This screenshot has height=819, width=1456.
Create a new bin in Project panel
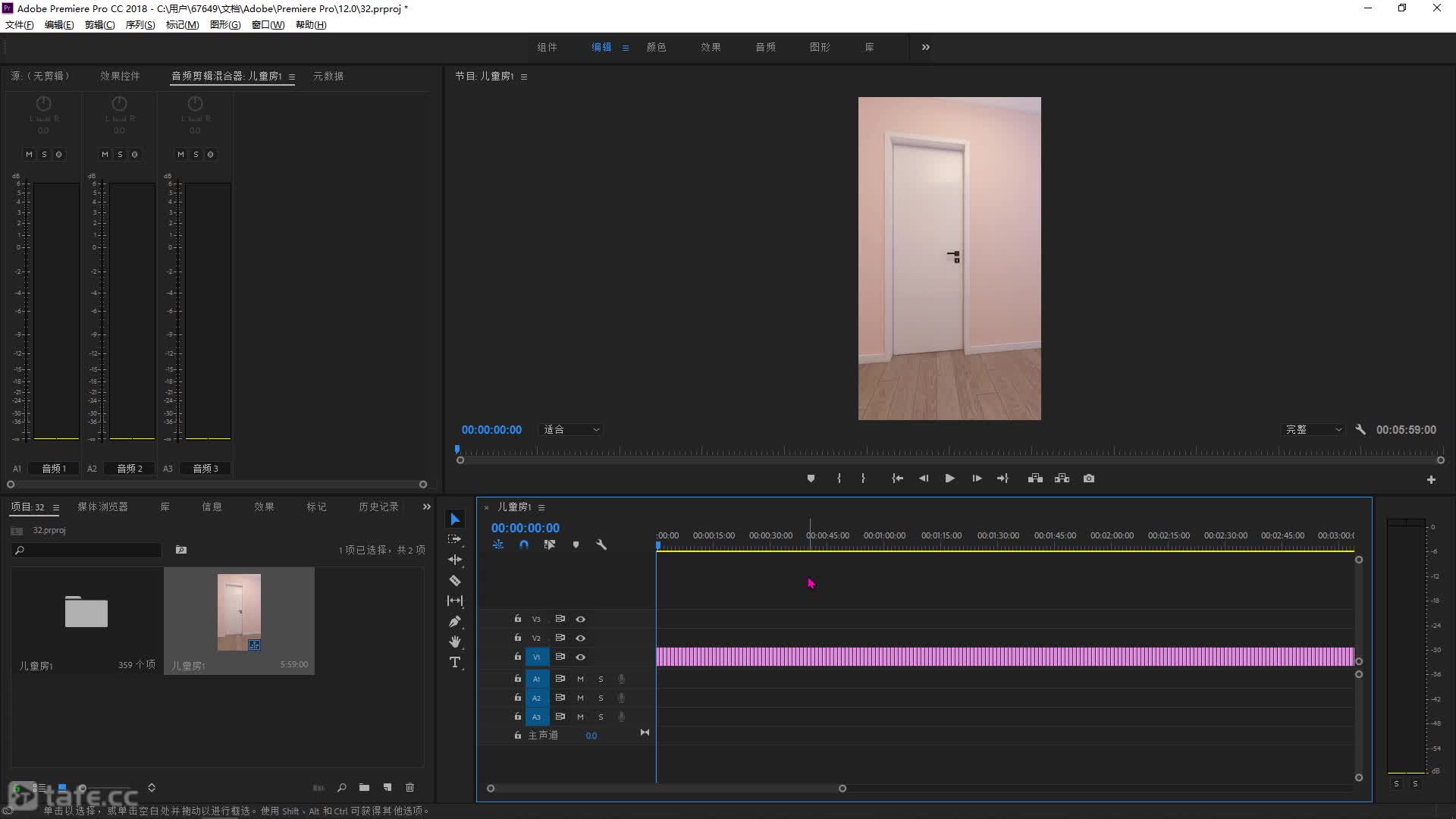tap(364, 787)
